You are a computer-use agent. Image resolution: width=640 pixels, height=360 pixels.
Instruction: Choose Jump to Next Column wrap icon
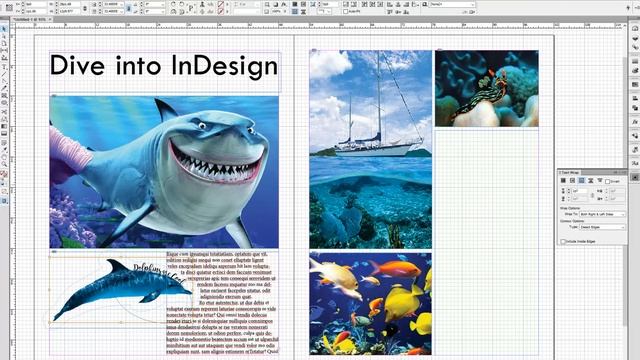click(600, 180)
